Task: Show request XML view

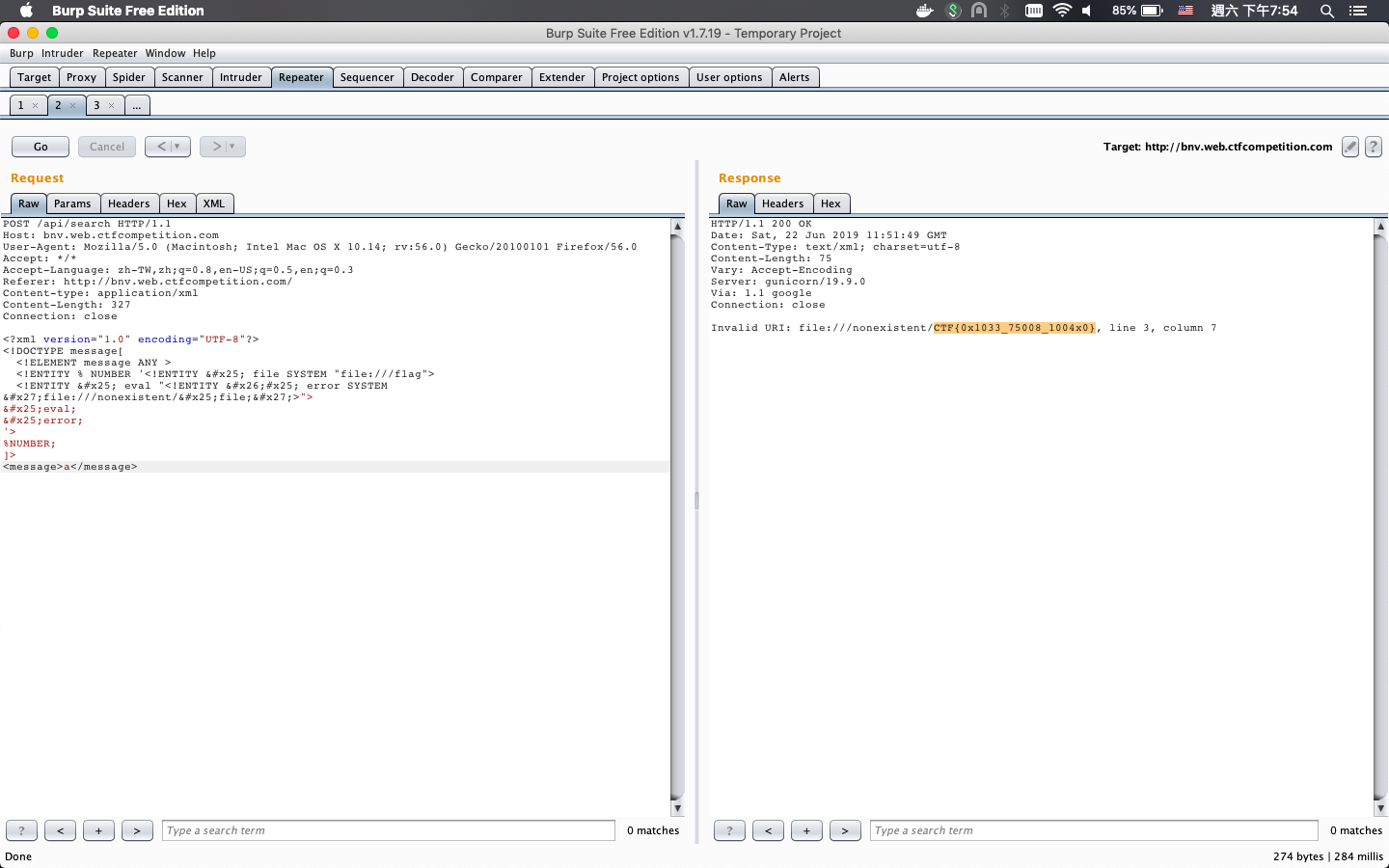Action: coord(214,203)
